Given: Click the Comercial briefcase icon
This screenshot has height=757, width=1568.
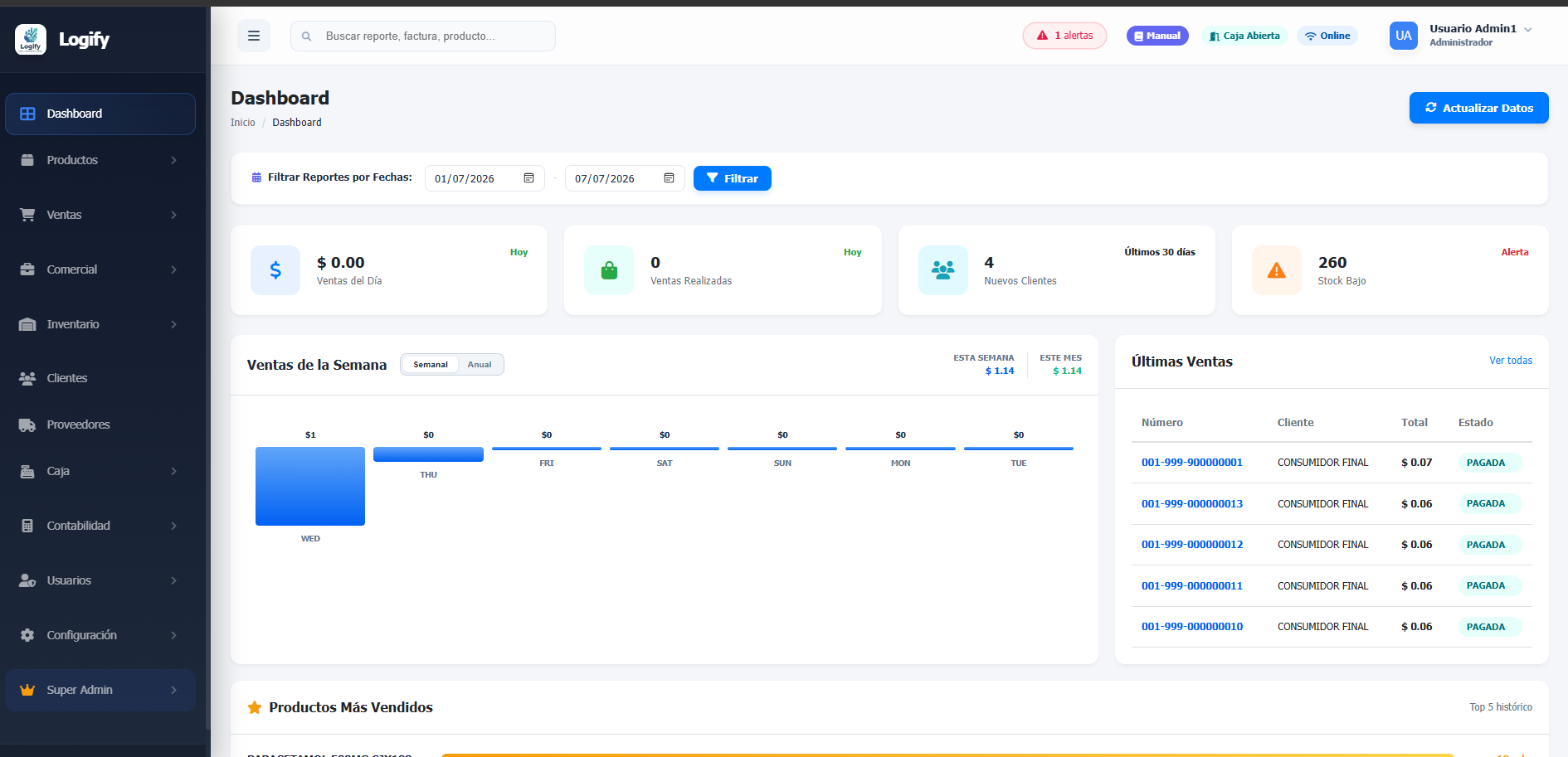Looking at the screenshot, I should coord(27,269).
